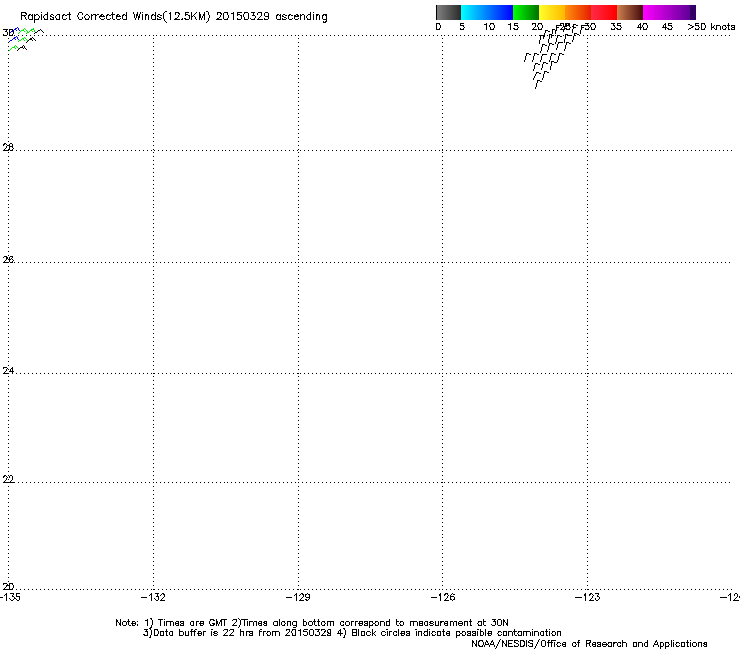Click the latitude axis label '28'
Image resolution: width=740 pixels, height=650 pixels.
[8, 147]
